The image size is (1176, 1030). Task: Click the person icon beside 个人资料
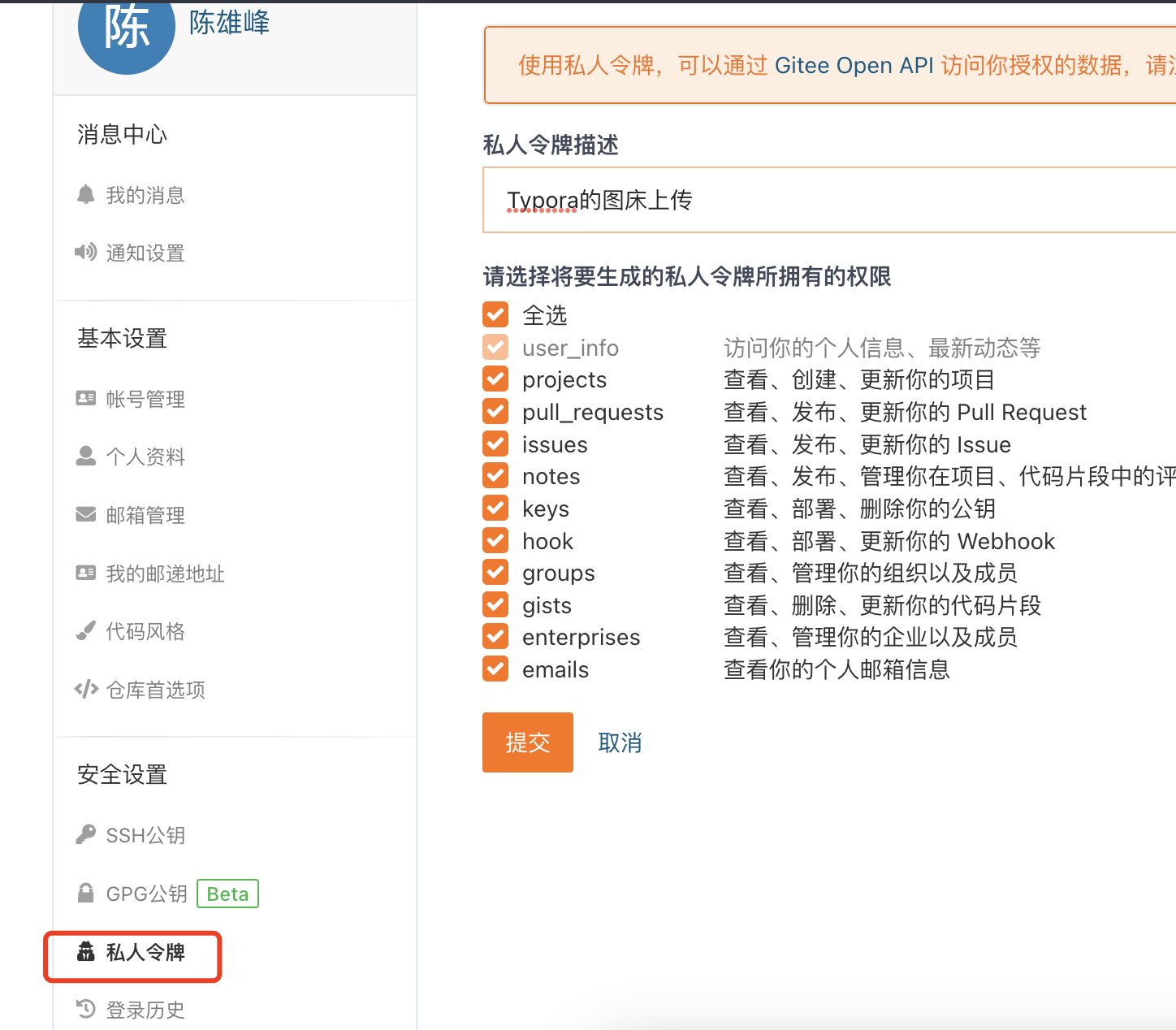(x=86, y=456)
